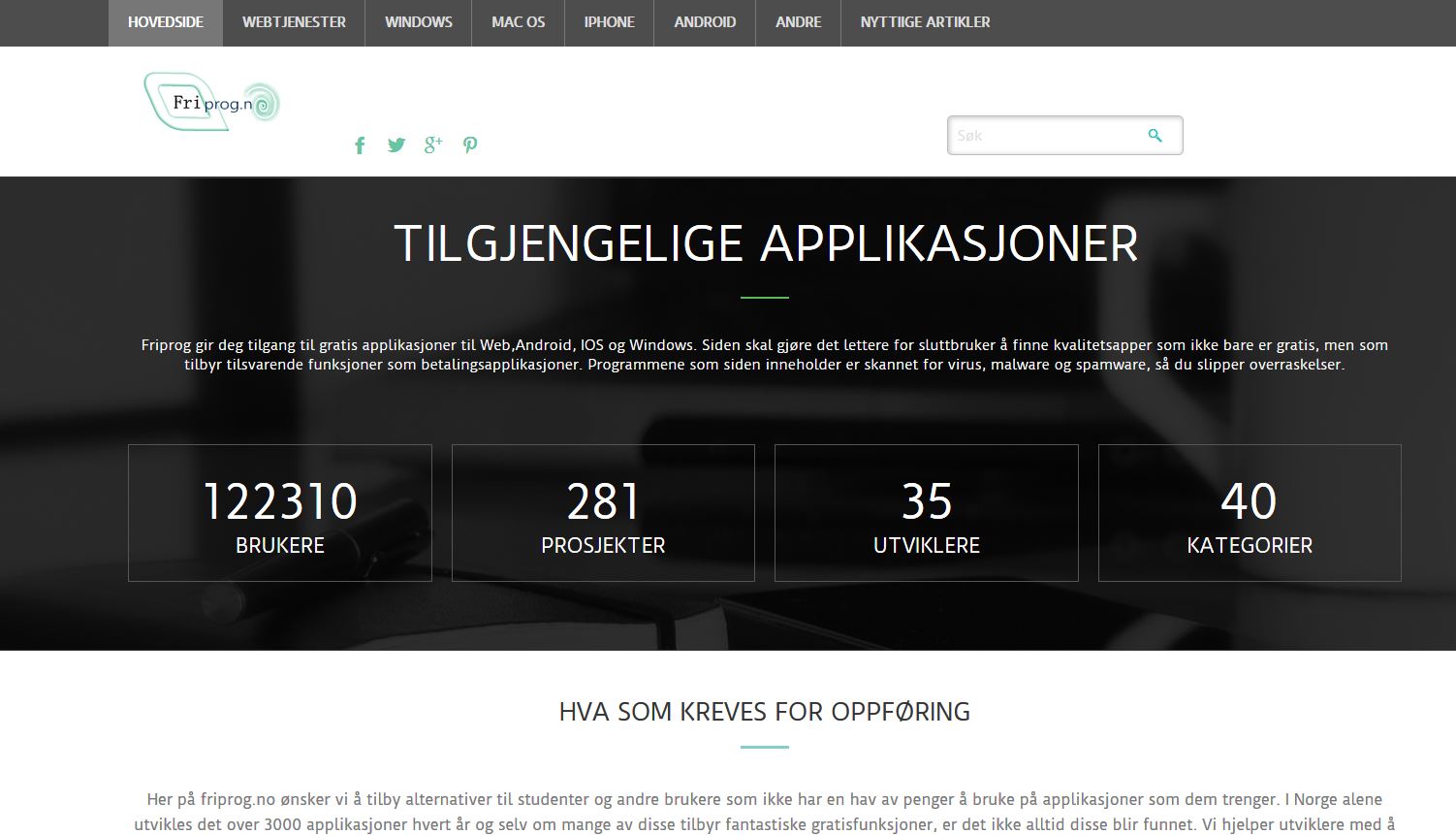Click the search magnifier icon
The width and height of the screenshot is (1456, 835).
(1155, 136)
